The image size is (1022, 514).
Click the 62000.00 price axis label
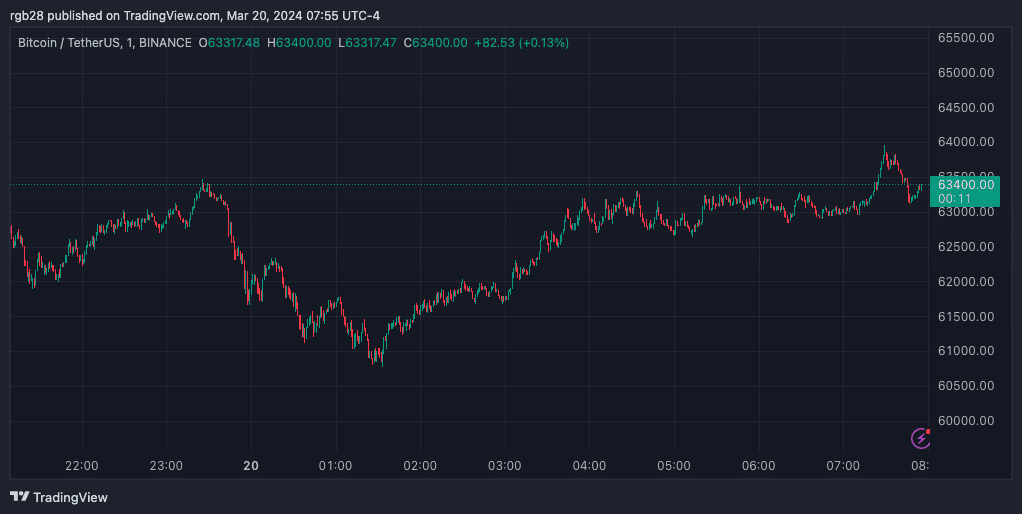click(x=965, y=281)
